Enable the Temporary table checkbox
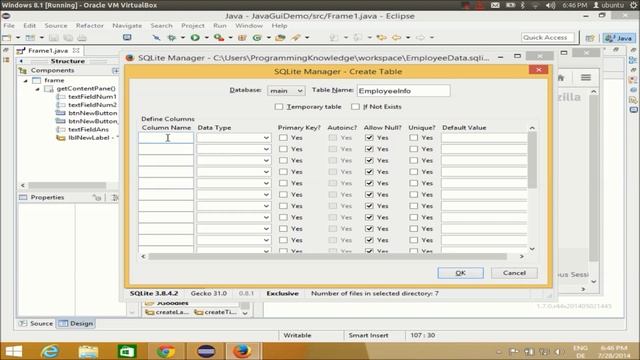Viewport: 640px width, 360px height. [x=279, y=107]
